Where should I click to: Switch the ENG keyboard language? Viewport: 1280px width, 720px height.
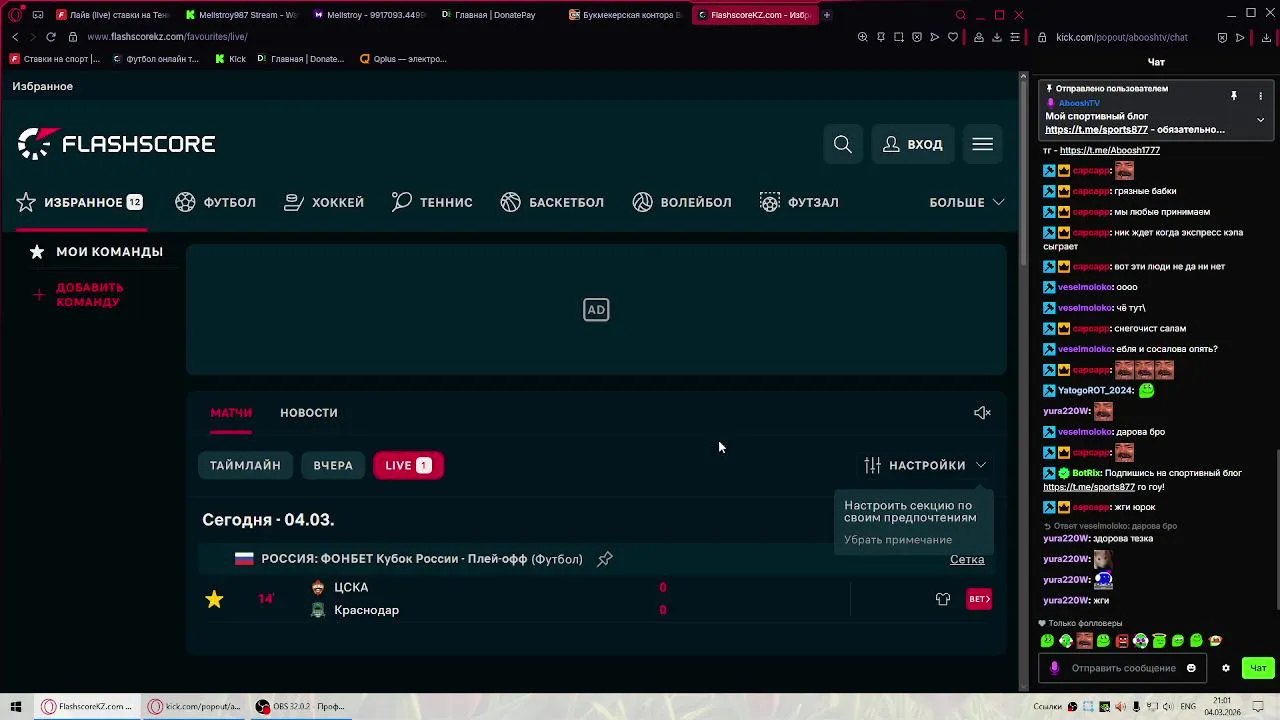click(1188, 707)
